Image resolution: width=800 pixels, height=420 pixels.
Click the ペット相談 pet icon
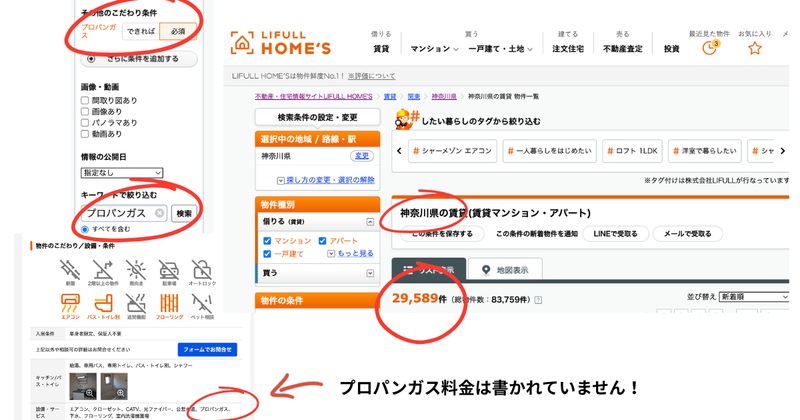[202, 303]
